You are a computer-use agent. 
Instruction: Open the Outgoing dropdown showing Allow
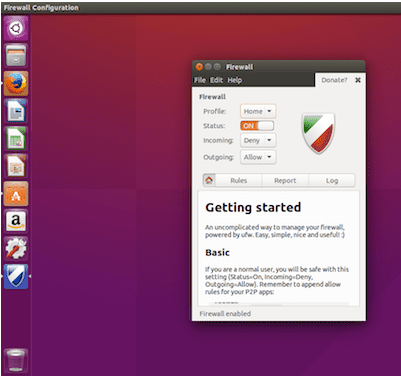(x=258, y=157)
